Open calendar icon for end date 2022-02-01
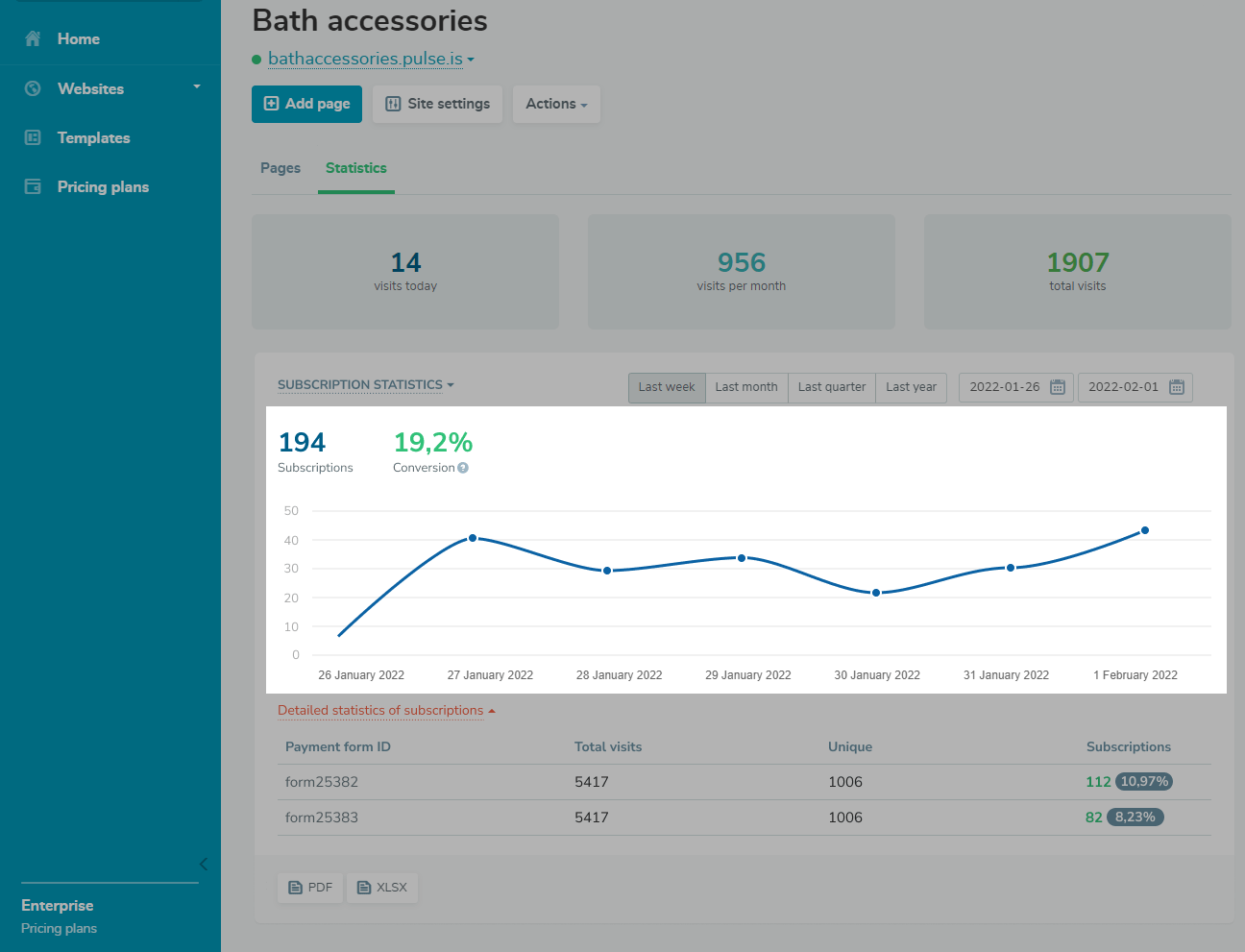Image resolution: width=1245 pixels, height=952 pixels. click(1176, 387)
